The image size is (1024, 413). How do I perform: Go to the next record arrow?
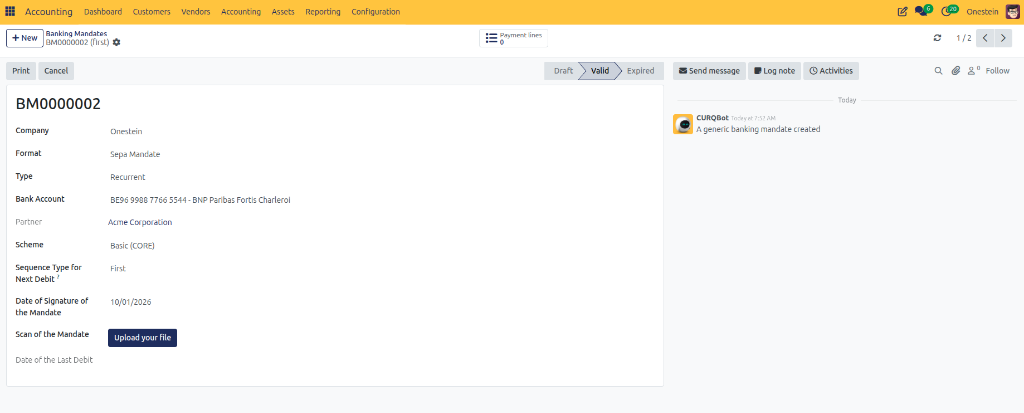coord(1004,38)
